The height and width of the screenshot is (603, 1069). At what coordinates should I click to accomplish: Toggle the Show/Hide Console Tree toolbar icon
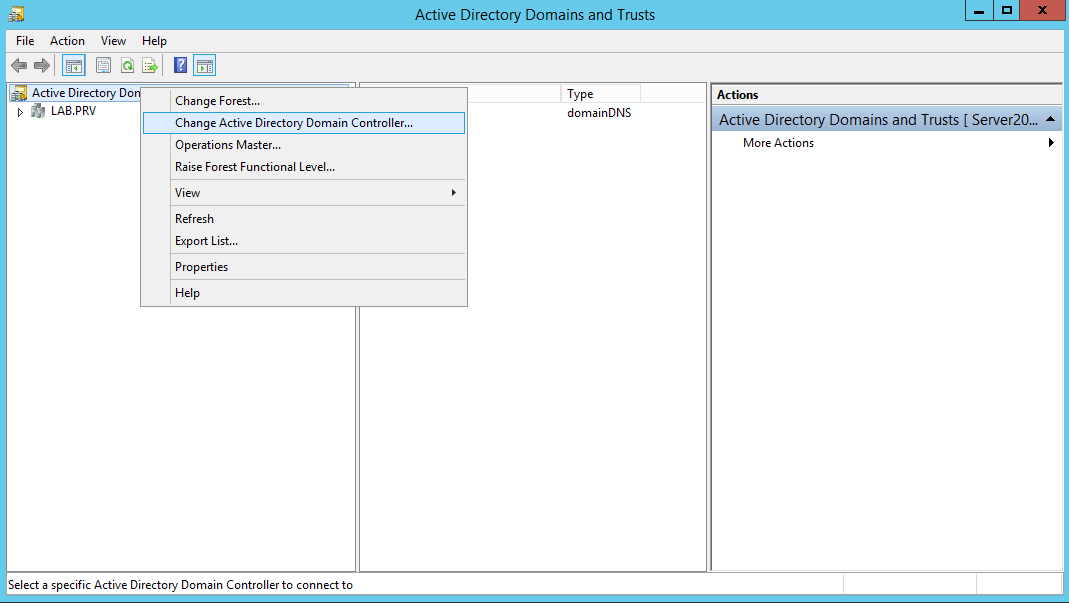pyautogui.click(x=74, y=65)
